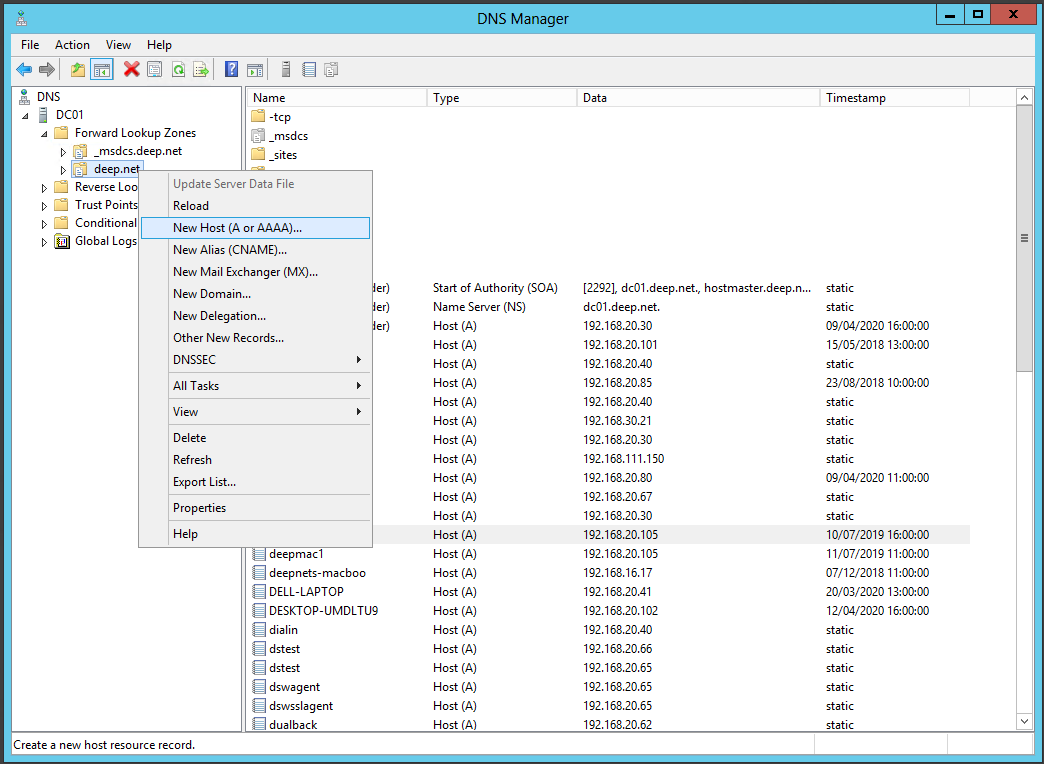Select the DELL-LAPTOP host record
Screen dimensions: 1044x764
[x=306, y=592]
